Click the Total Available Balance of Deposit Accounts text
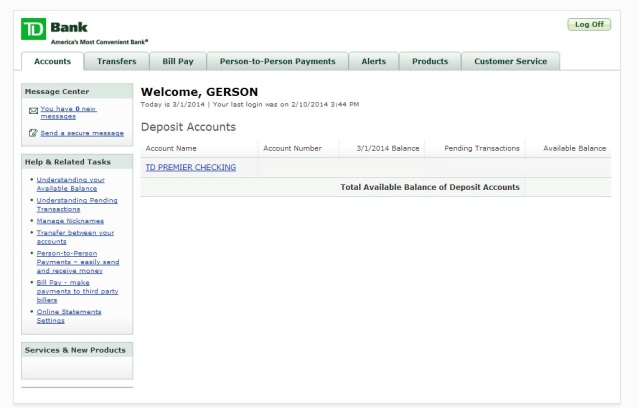Image resolution: width=638 pixels, height=408 pixels. coord(430,187)
